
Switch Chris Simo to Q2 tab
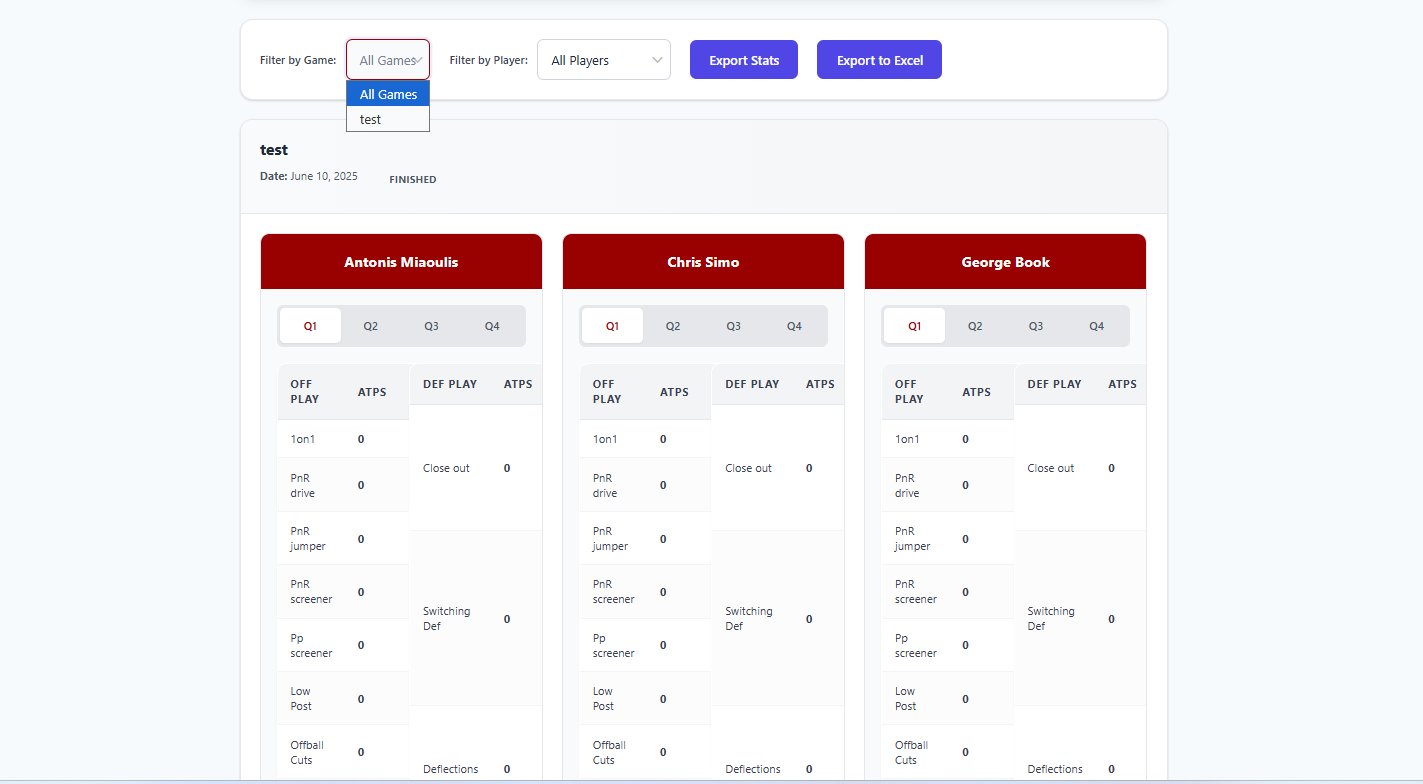coord(673,326)
